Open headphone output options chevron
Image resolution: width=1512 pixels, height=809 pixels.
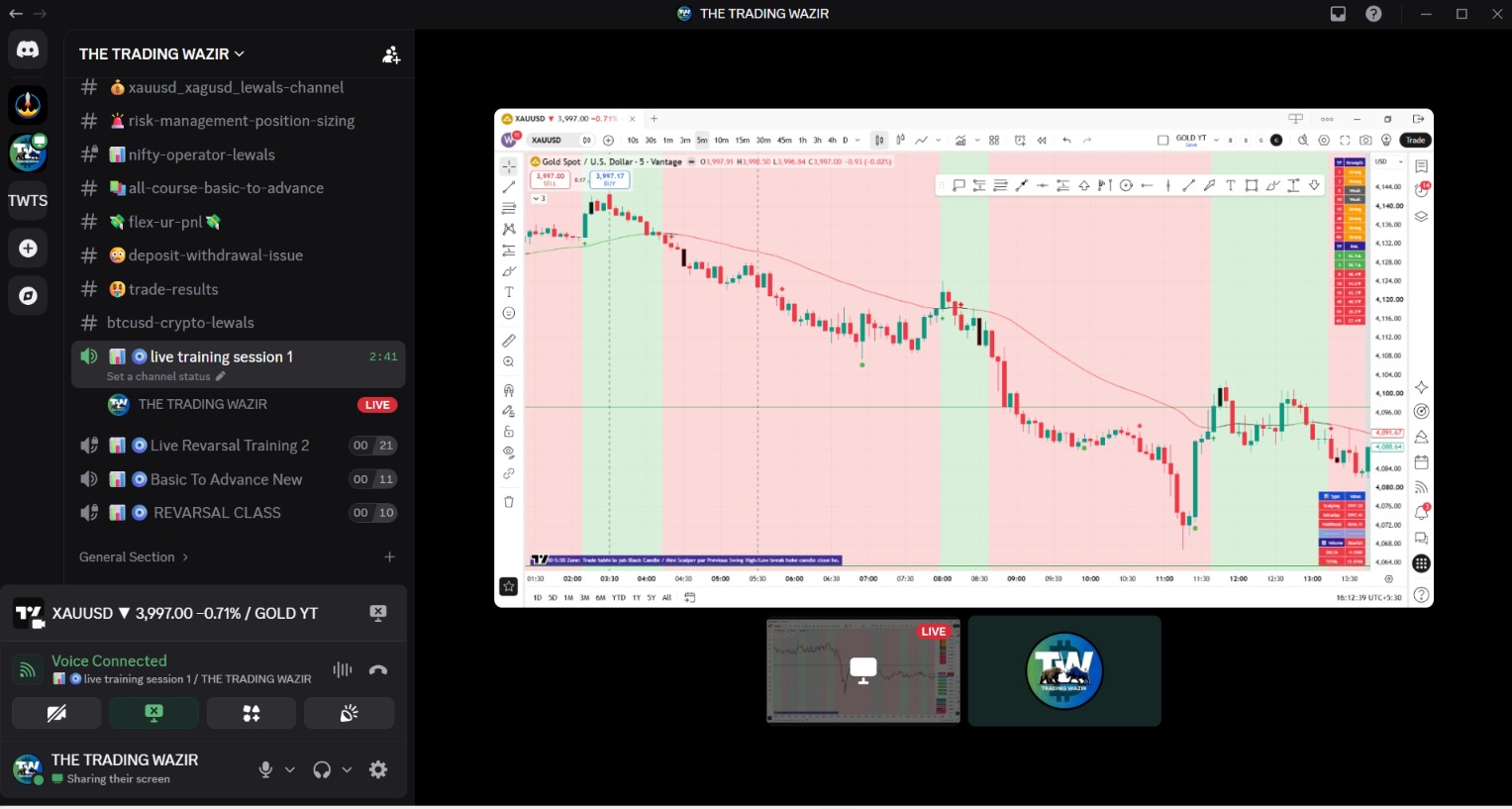click(347, 769)
